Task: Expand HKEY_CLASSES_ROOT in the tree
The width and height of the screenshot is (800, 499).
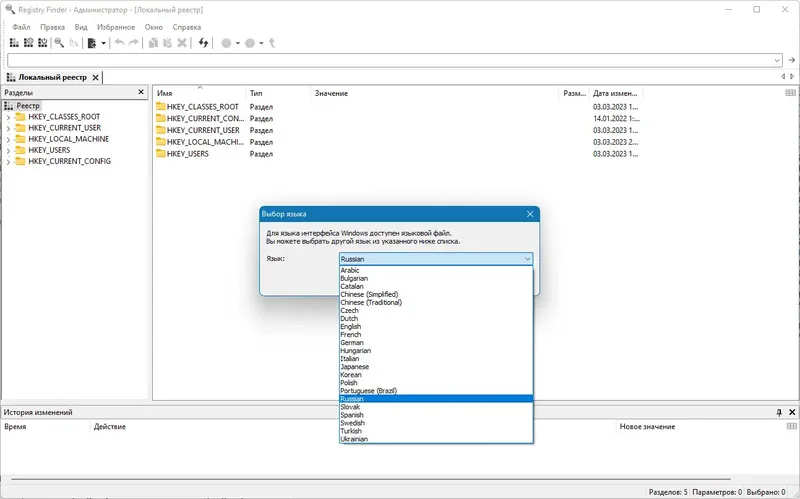Action: [8, 117]
